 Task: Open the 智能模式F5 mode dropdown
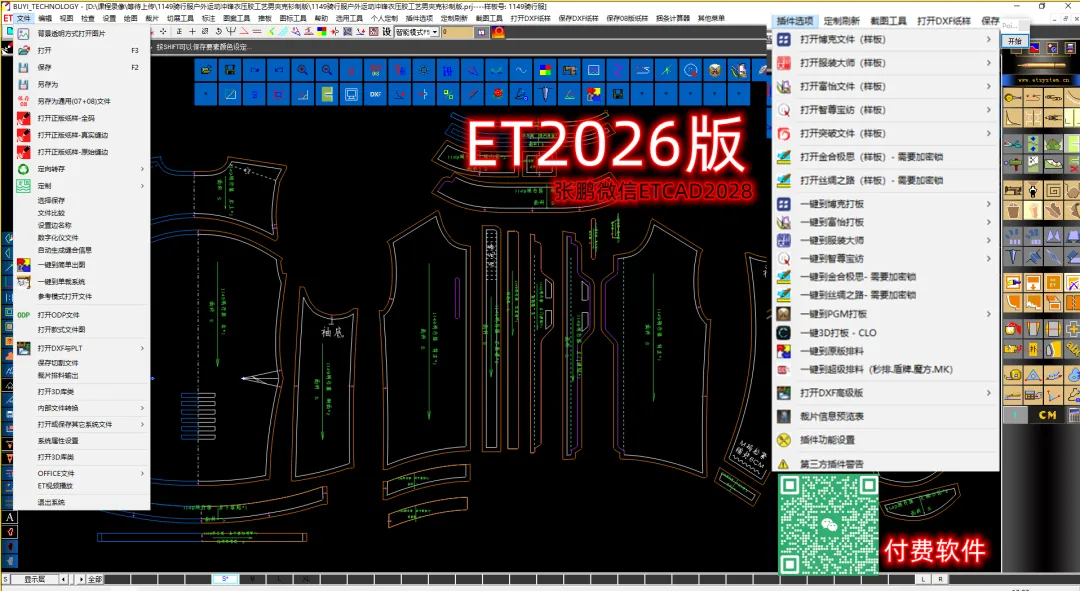point(435,32)
